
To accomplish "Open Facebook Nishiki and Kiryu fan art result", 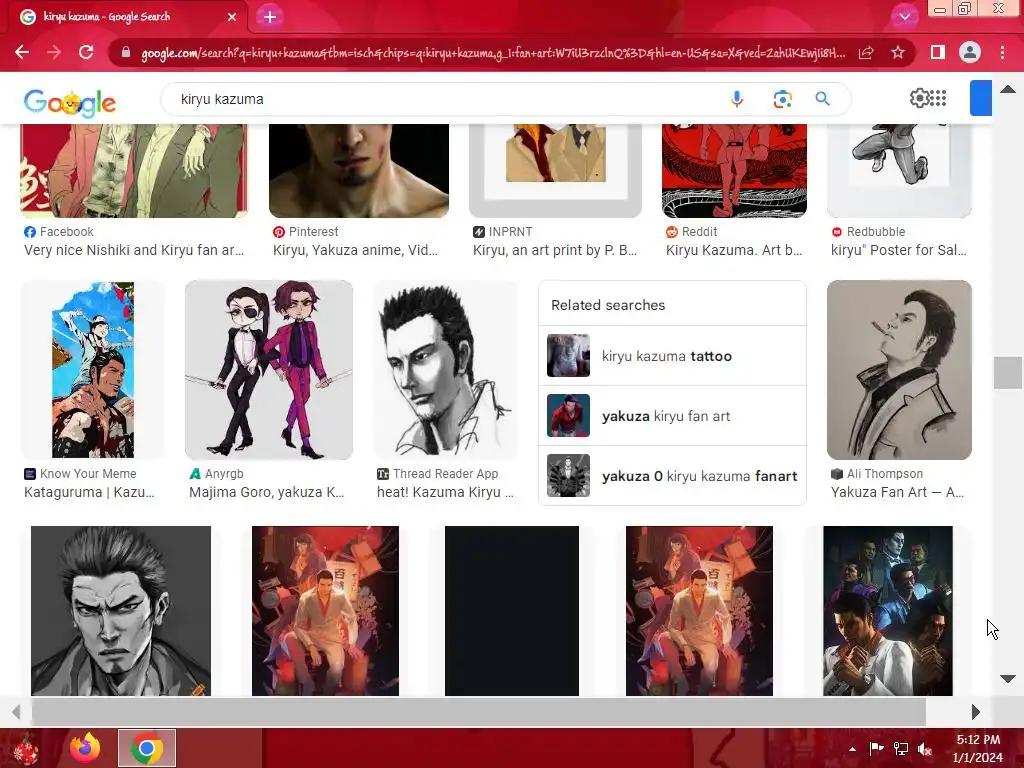I will 134,171.
